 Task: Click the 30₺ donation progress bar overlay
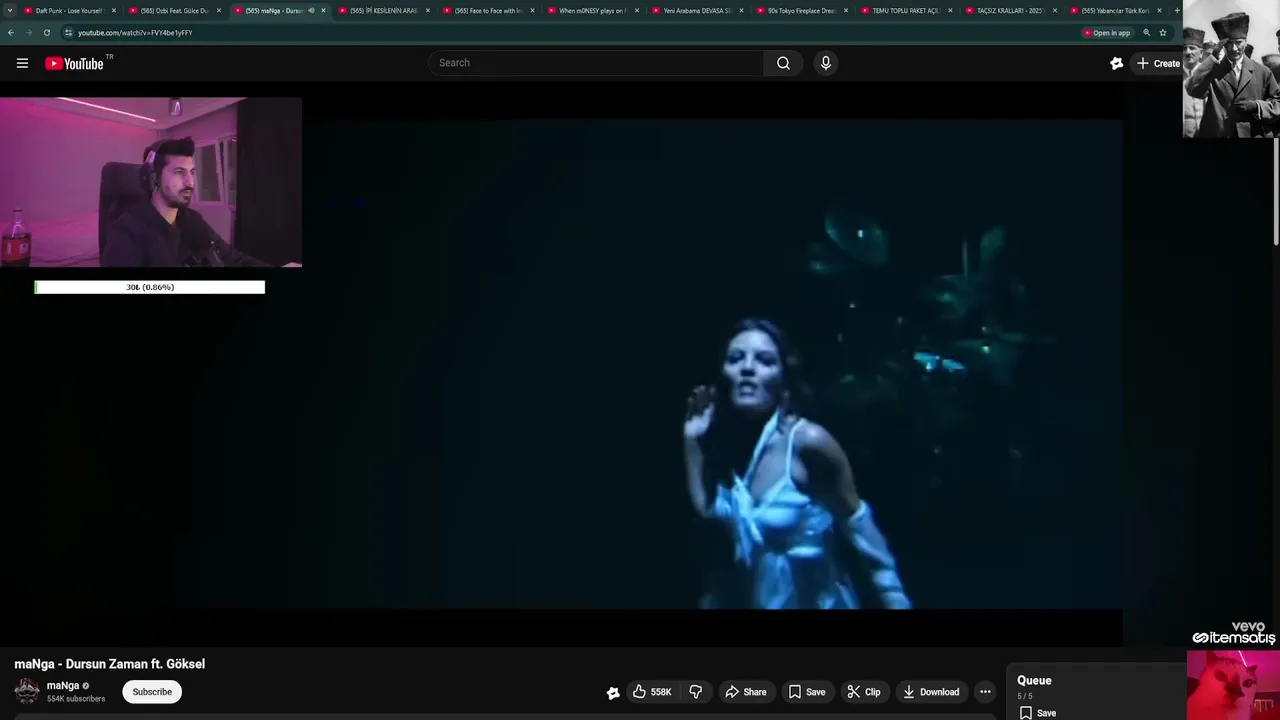(x=150, y=287)
